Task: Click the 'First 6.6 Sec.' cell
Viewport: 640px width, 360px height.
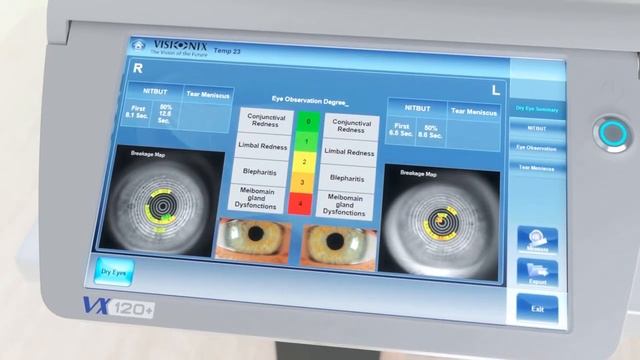Action: 401,130
